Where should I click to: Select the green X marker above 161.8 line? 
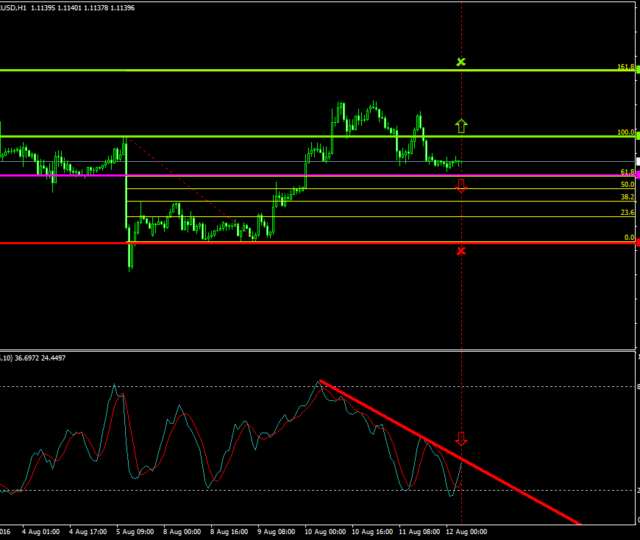(461, 62)
